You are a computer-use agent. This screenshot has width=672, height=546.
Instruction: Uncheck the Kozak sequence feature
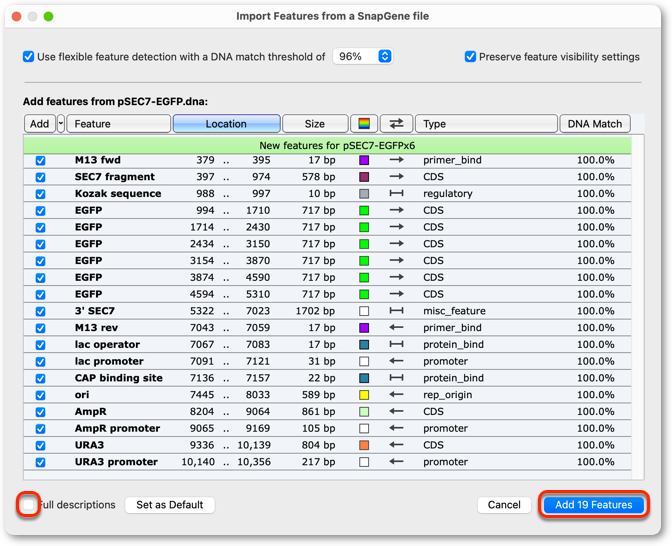40,194
